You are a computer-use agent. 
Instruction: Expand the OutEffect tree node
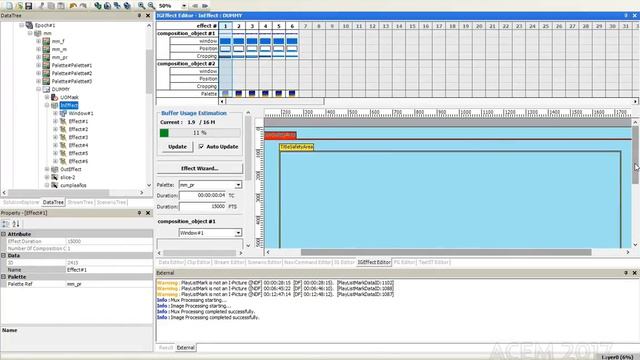click(47, 169)
